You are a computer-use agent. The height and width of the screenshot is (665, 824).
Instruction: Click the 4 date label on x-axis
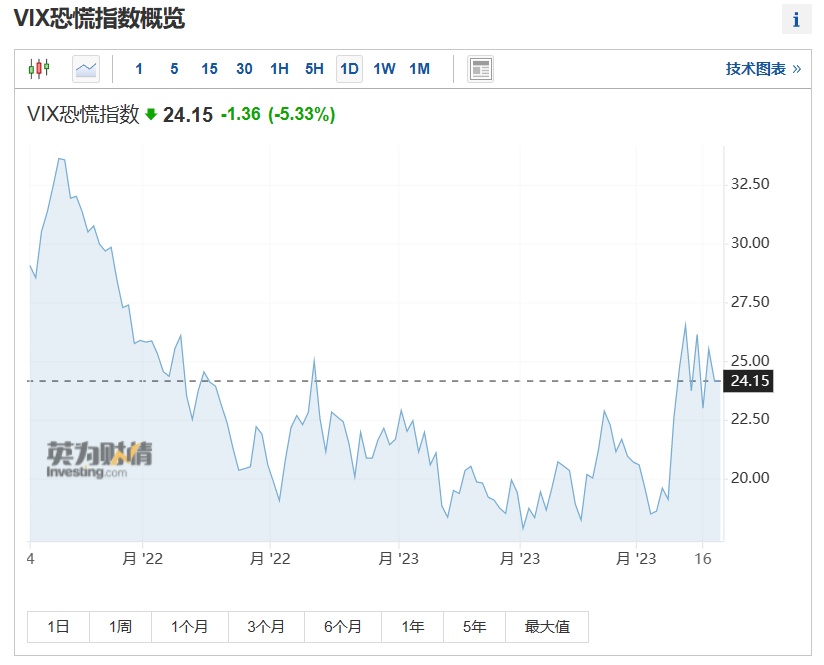pos(30,559)
